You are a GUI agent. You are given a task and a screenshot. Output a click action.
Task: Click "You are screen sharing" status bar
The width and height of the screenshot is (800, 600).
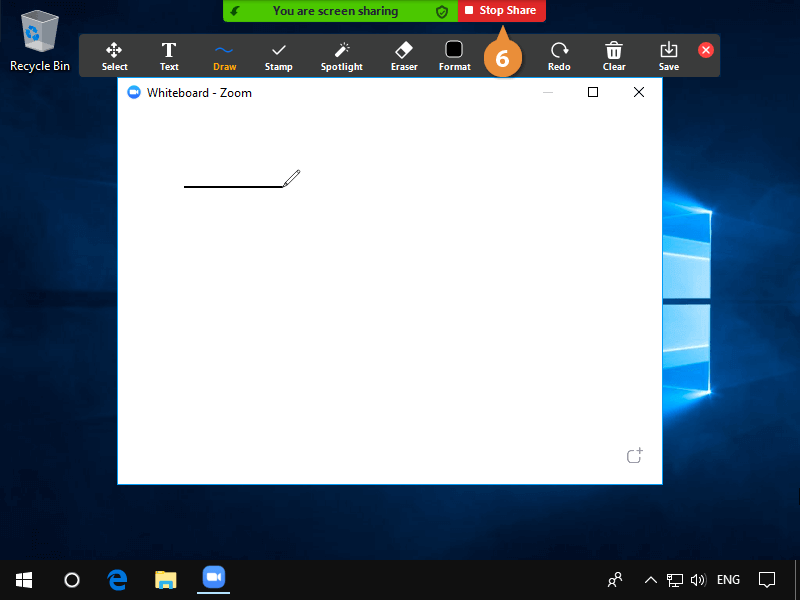tap(335, 11)
